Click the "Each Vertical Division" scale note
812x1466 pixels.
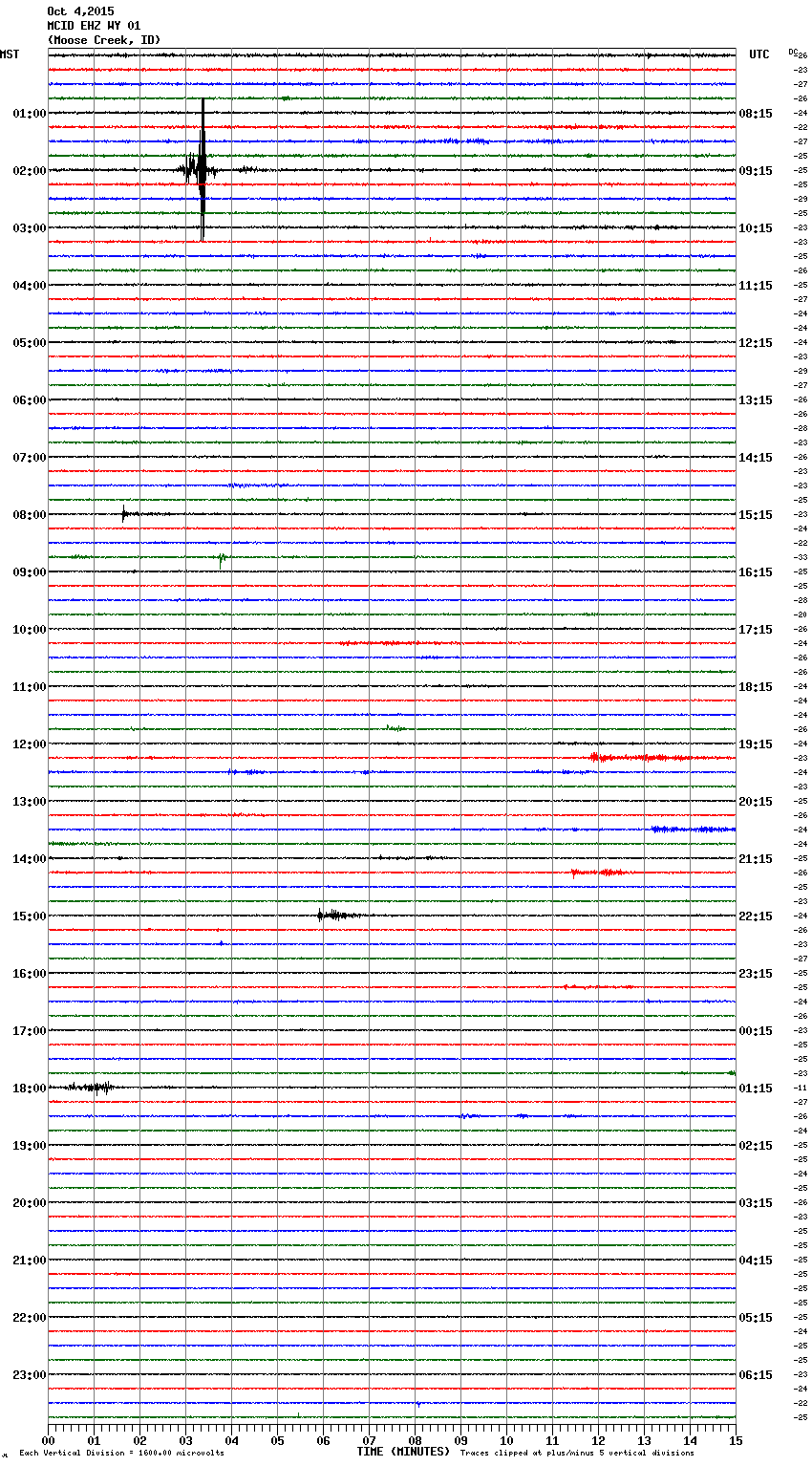[121, 1453]
